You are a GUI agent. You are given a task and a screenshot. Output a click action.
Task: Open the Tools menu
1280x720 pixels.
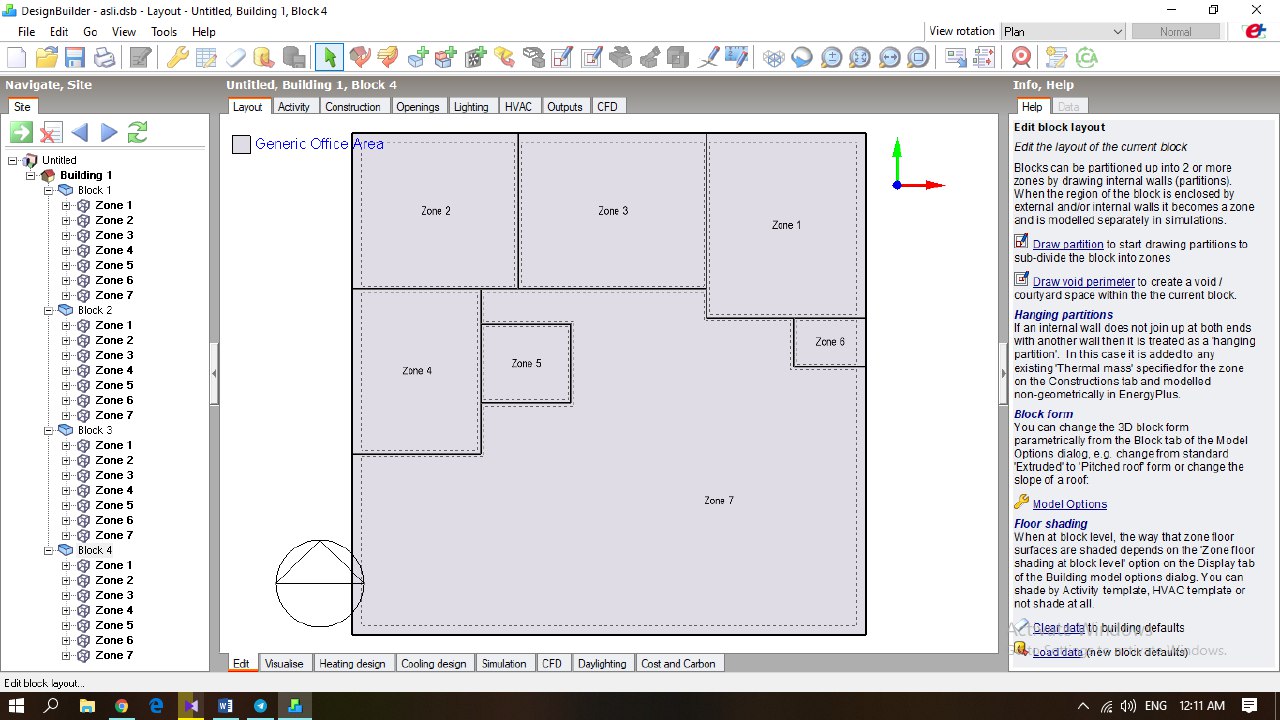pos(164,32)
